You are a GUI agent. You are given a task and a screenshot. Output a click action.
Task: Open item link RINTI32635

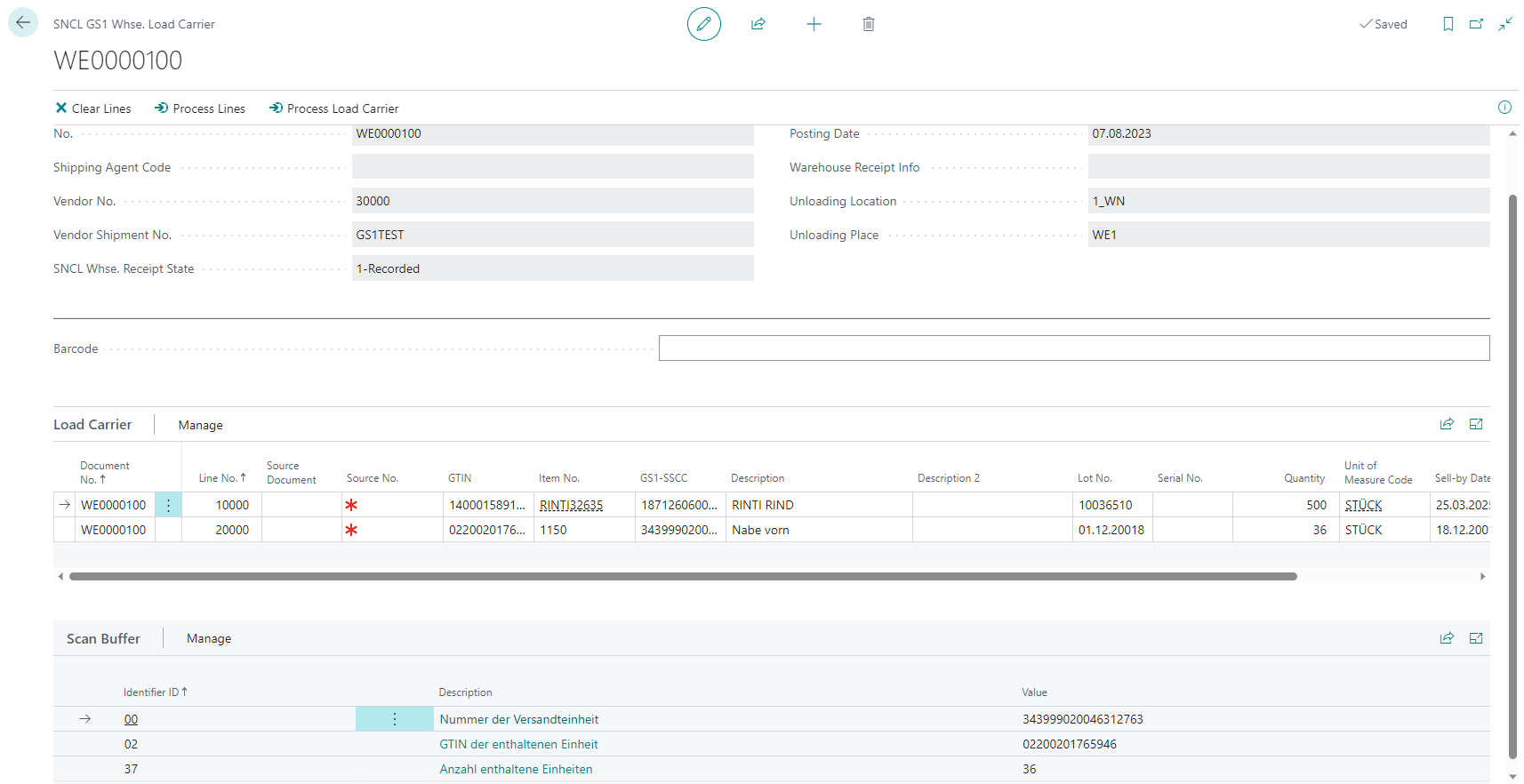[x=571, y=505]
